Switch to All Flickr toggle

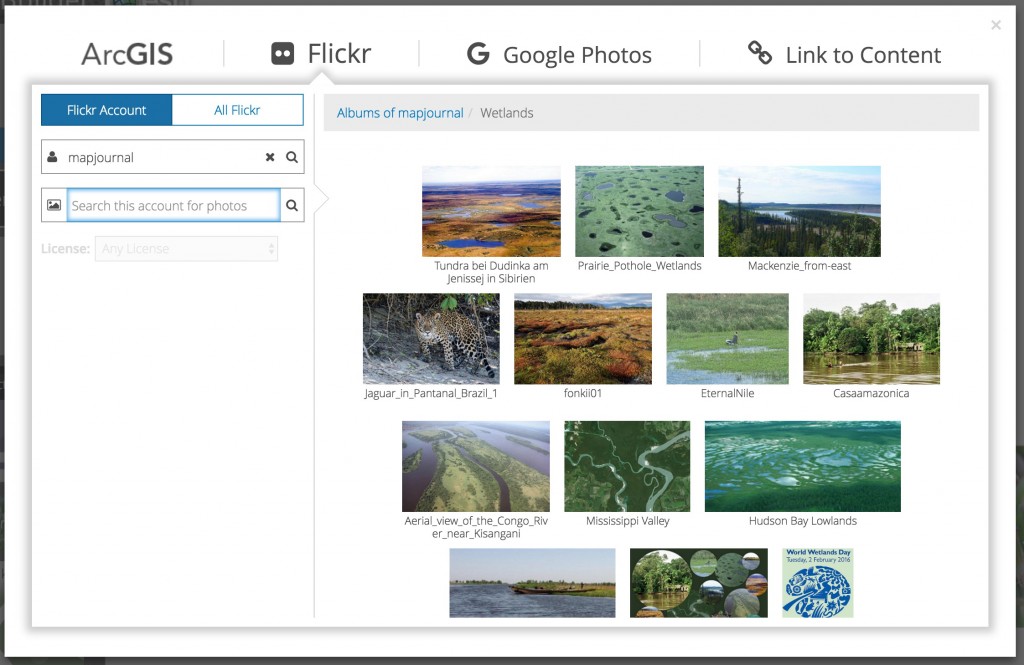237,110
